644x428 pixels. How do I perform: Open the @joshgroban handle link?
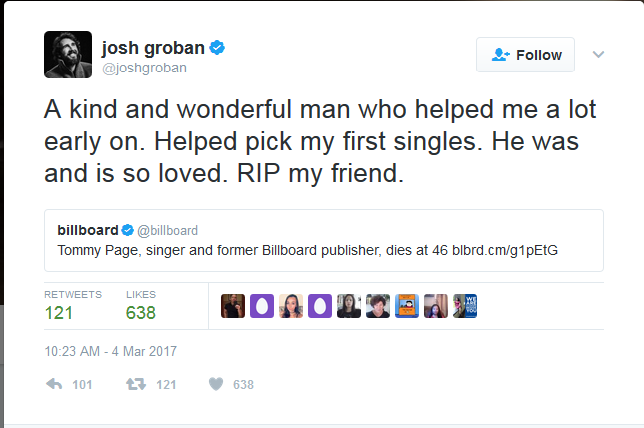coord(144,68)
